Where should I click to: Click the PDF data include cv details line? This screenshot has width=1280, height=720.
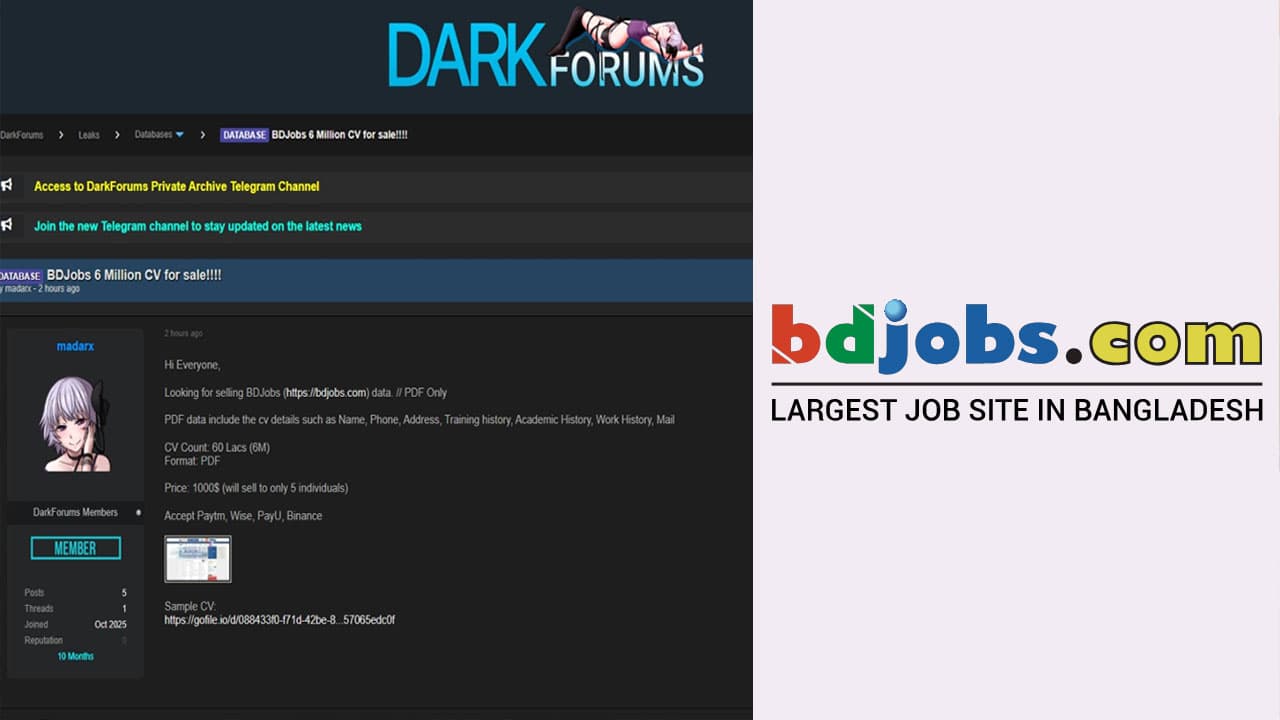point(419,420)
